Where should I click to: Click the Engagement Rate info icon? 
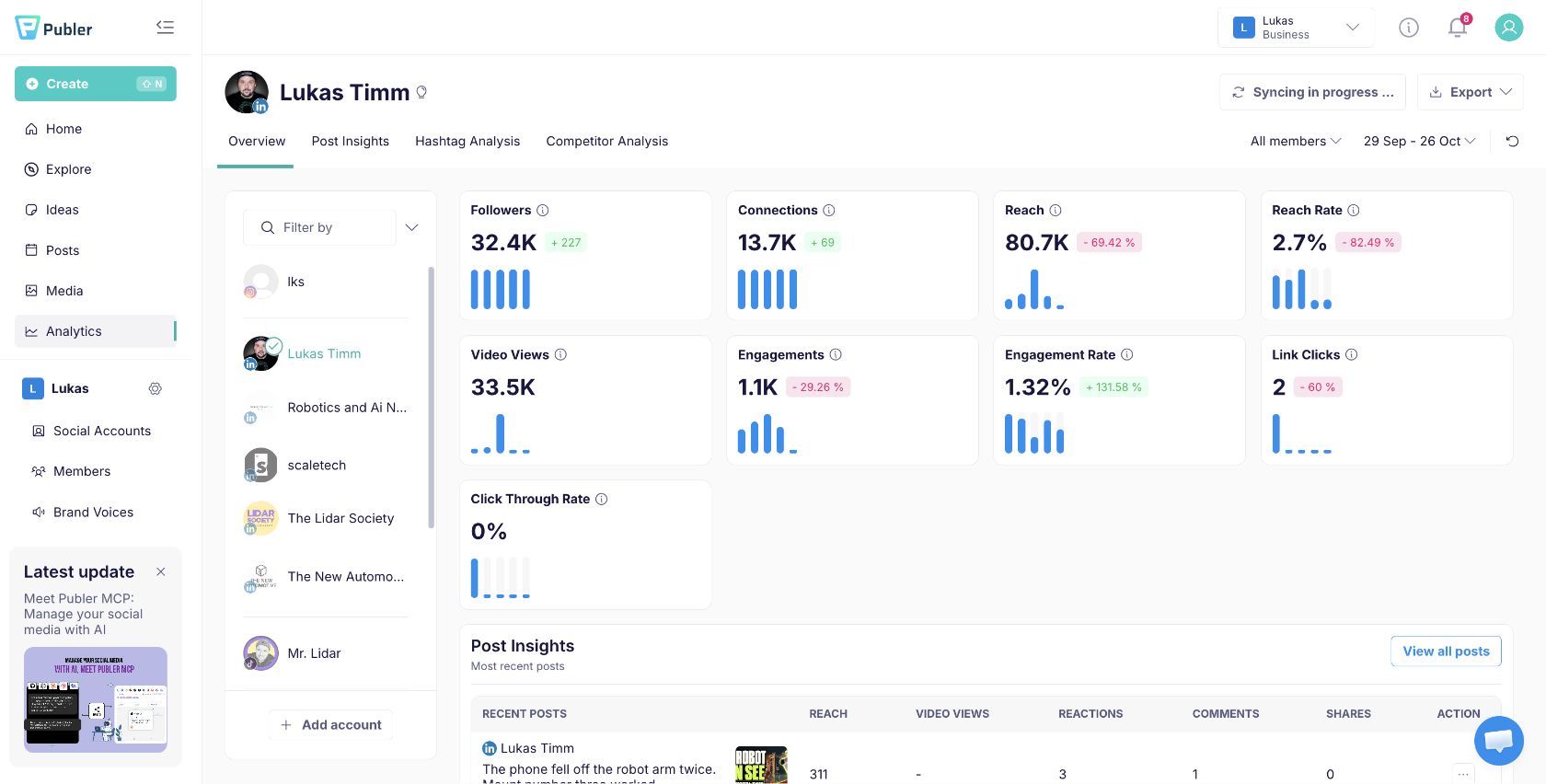[x=1127, y=355]
